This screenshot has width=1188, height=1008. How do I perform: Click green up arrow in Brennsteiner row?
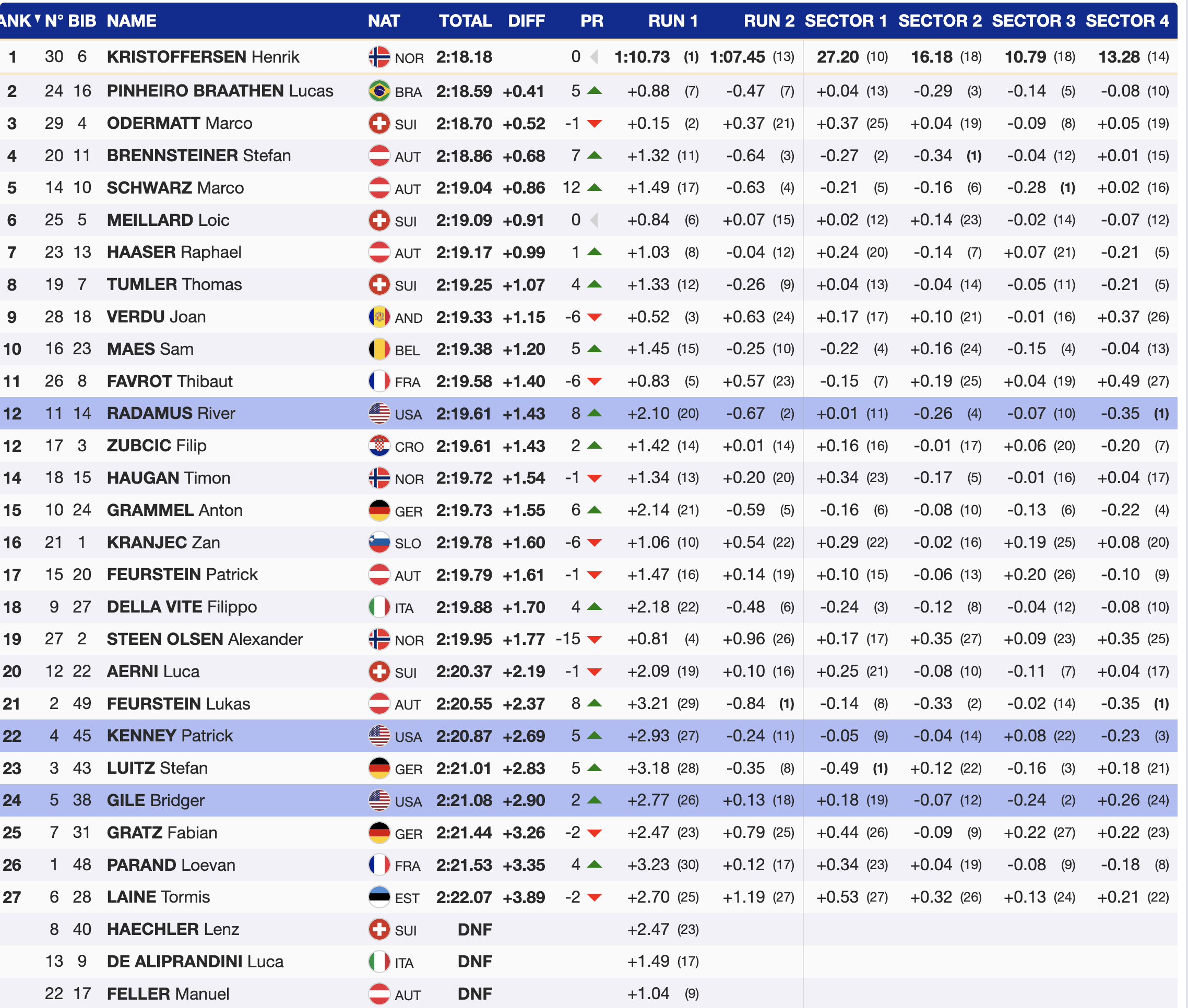click(x=595, y=155)
